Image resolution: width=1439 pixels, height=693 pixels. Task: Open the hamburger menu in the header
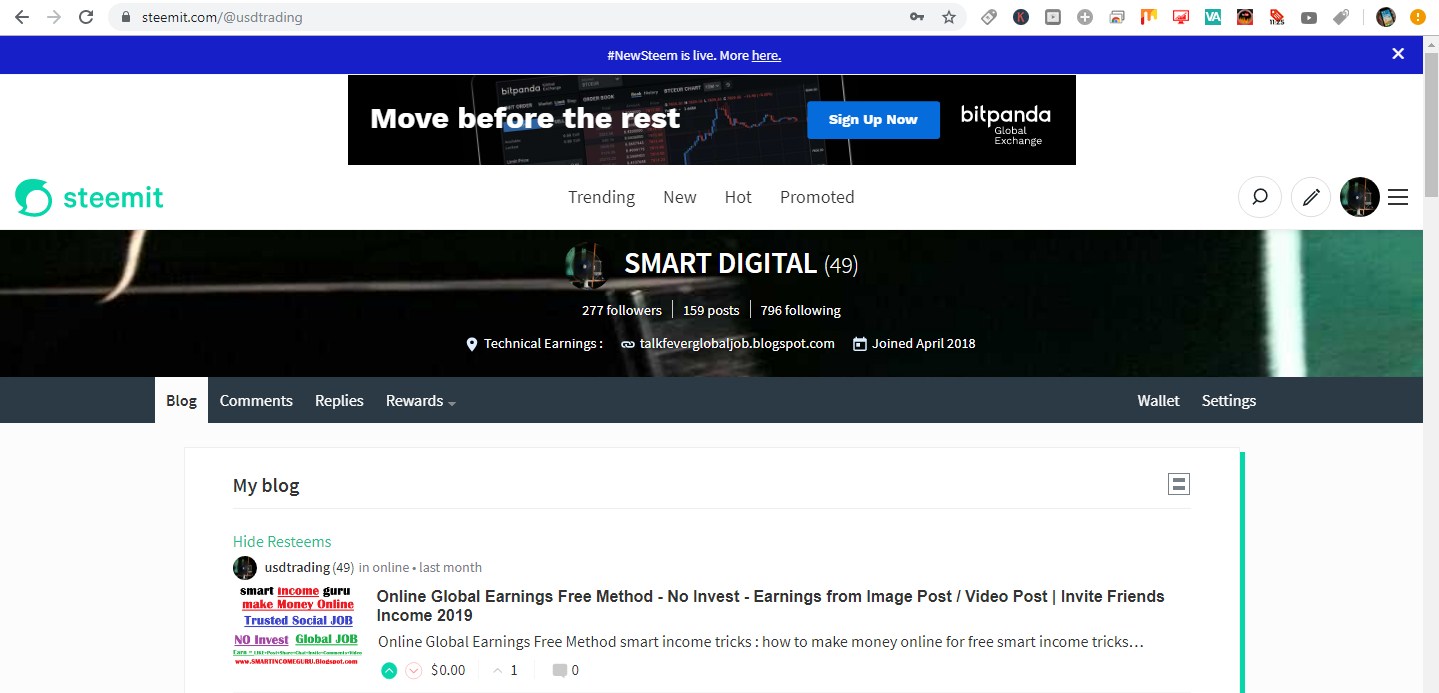click(1397, 197)
